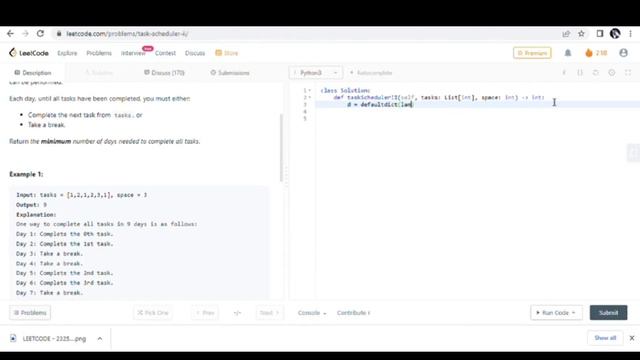The height and width of the screenshot is (360, 640).
Task: Open the Explore menu item
Action: point(67,53)
